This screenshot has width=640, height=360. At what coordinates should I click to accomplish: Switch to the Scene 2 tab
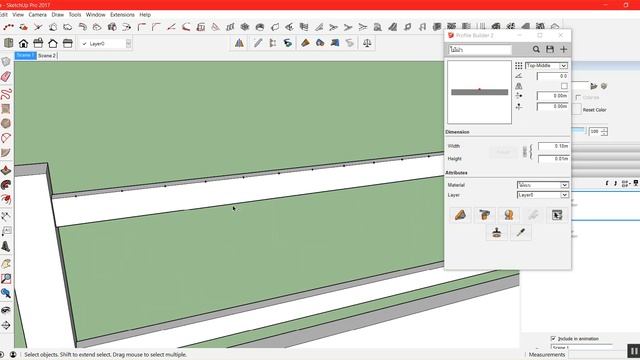click(47, 56)
